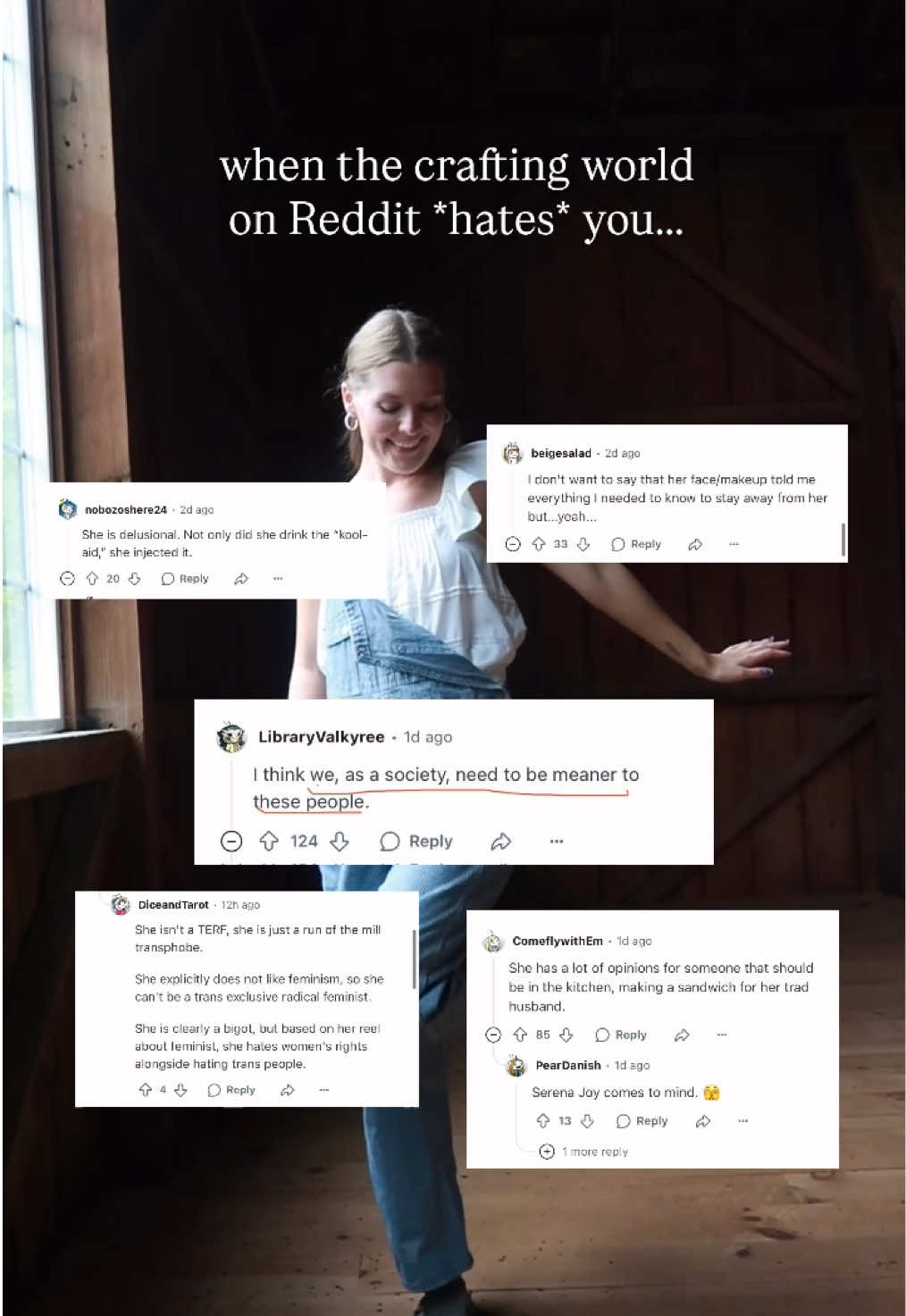Image resolution: width=906 pixels, height=1316 pixels.
Task: Upvote the LibraryValkyree comment
Action: [x=269, y=841]
